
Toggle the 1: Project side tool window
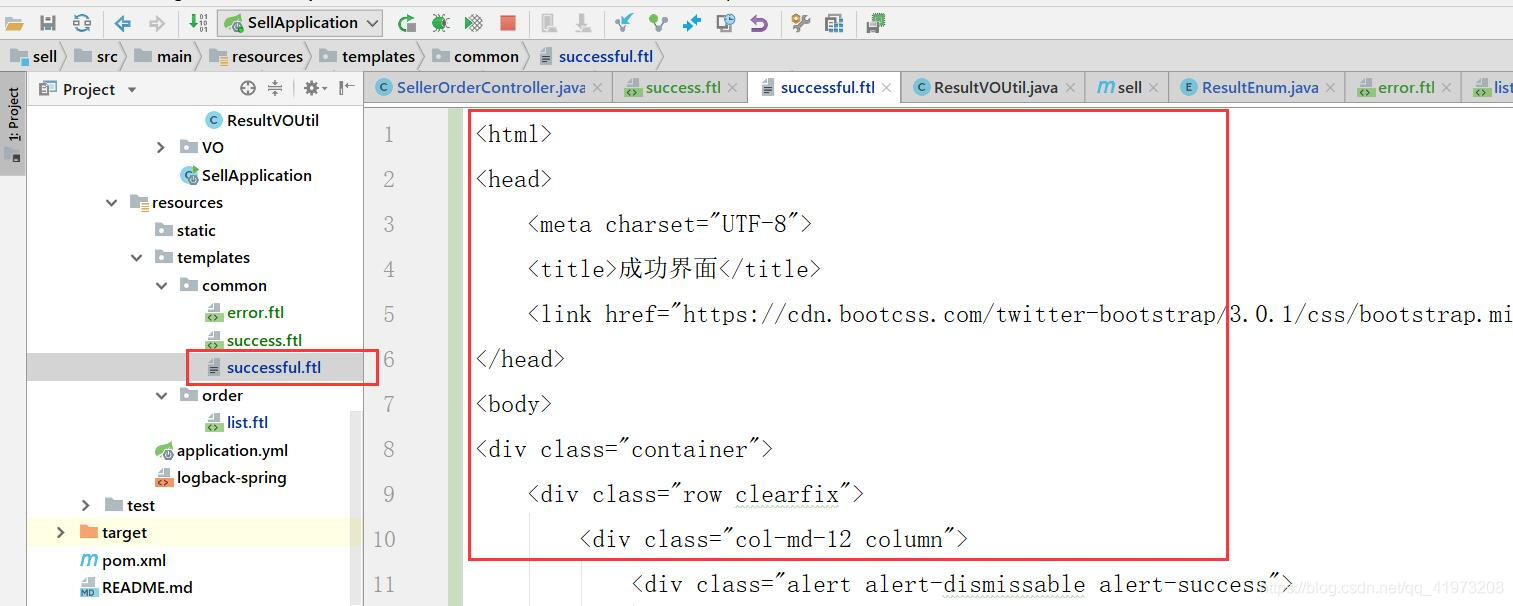[13, 122]
